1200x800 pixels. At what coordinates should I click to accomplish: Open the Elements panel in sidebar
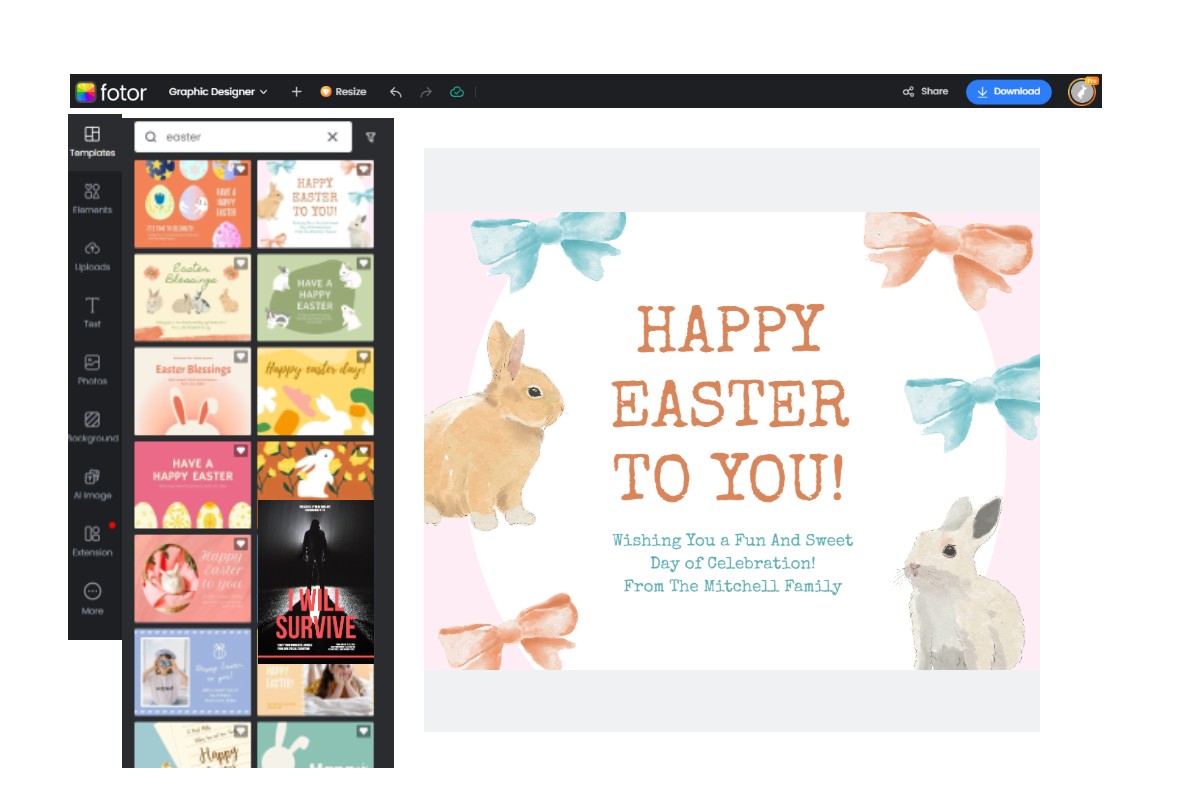click(x=92, y=198)
